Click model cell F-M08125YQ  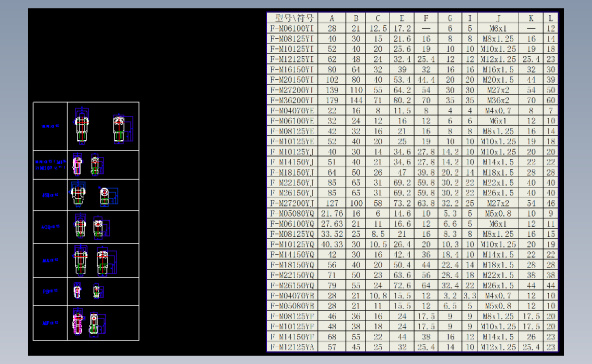293,234
